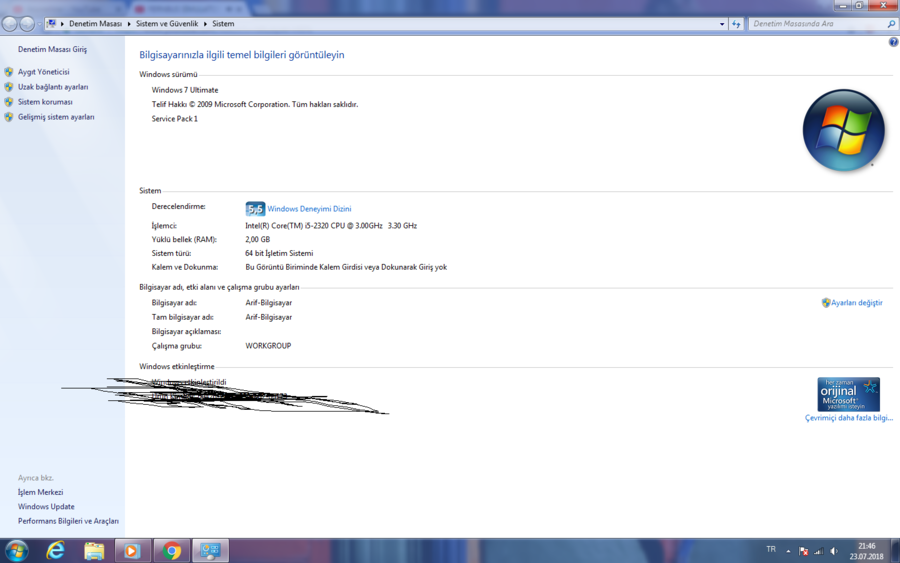Click the 2,00 GB RAM value

[258, 239]
